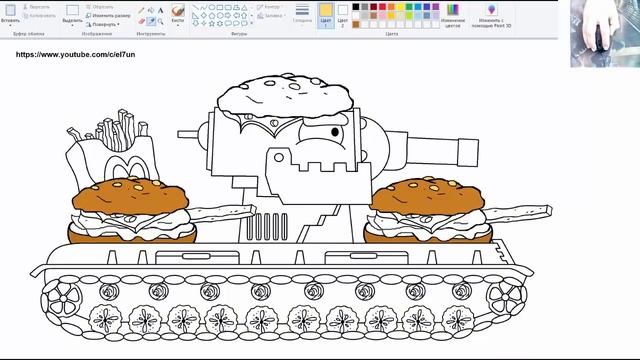Viewport: 640px width, 360px height.
Task: Pick the orange color swatch
Action: [x=391, y=7]
